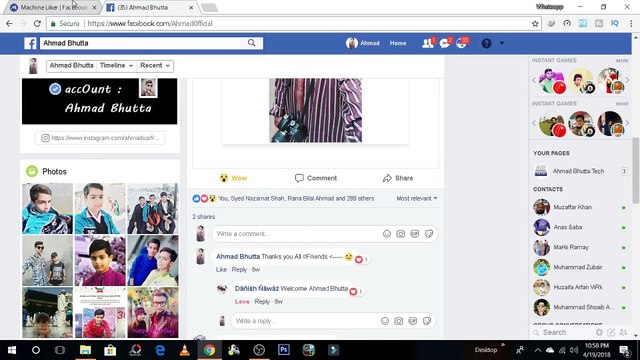Open the notifications globe icon
Image resolution: width=640 pixels, height=360 pixels.
(x=462, y=43)
